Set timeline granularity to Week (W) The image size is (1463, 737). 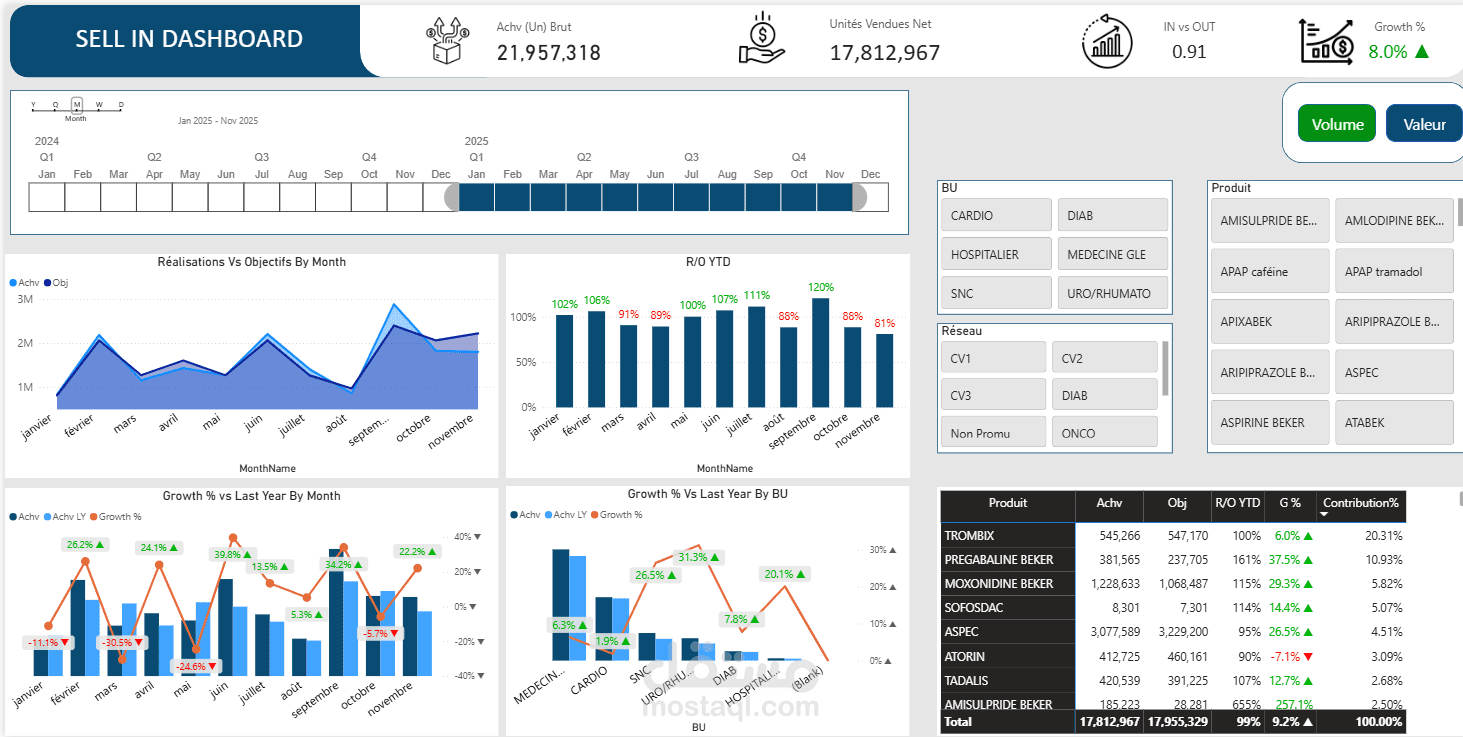tap(99, 104)
